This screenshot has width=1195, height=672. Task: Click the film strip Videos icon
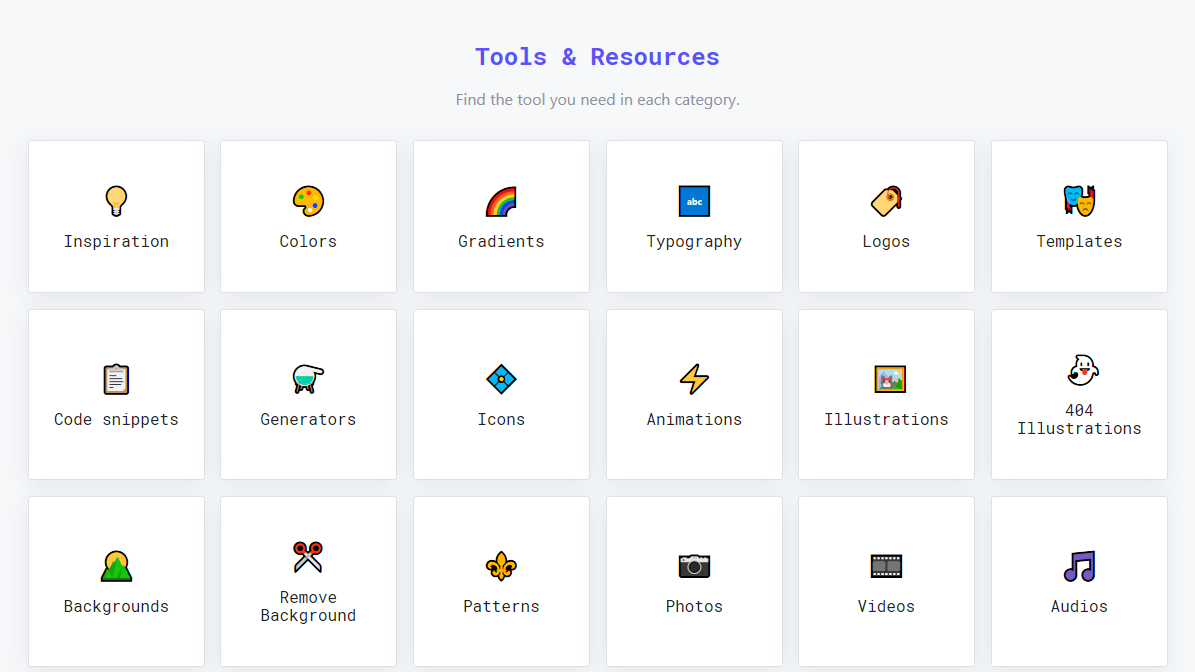pyautogui.click(x=886, y=566)
